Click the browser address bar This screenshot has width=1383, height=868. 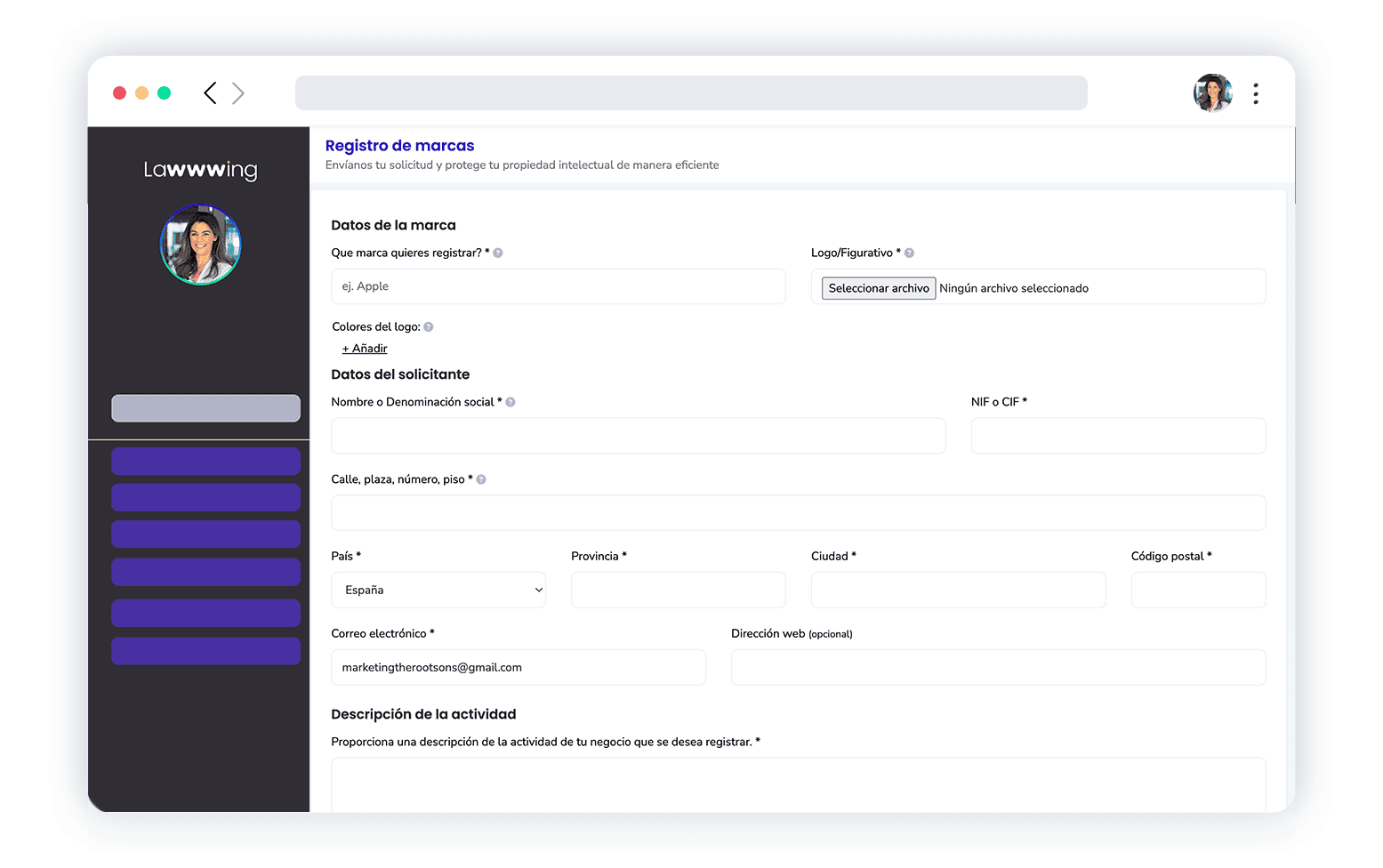[x=691, y=93]
